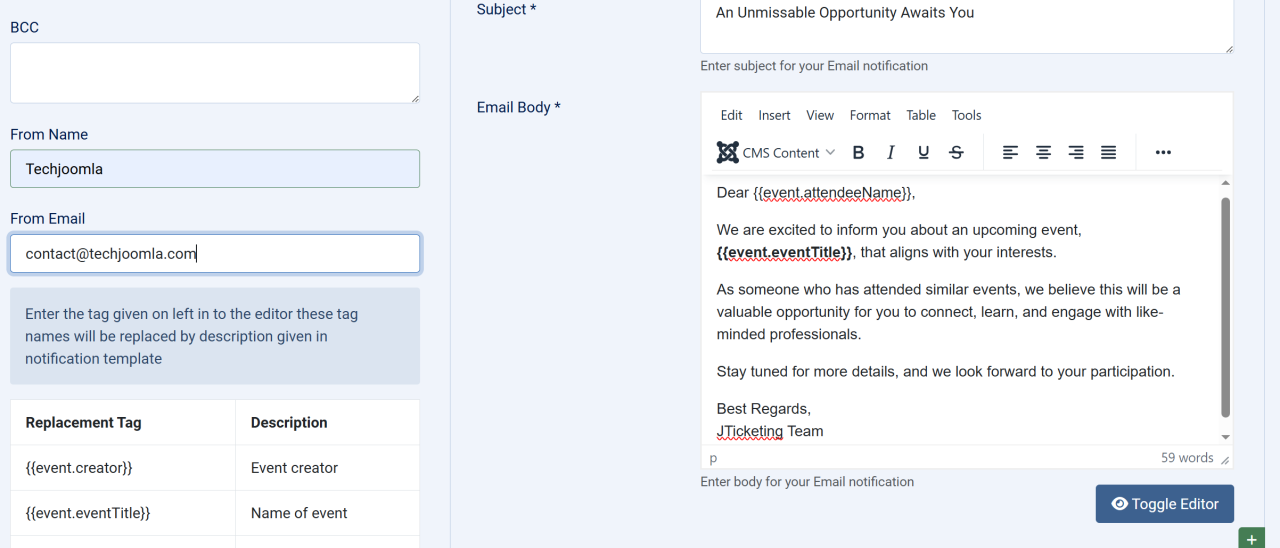1280x548 pixels.
Task: Click inside the BCC text field
Action: 215,72
